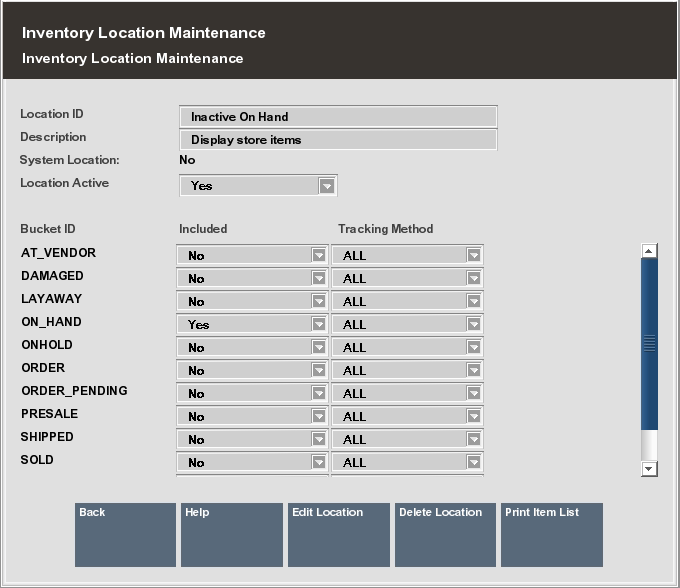Open Tracking Method dropdown for SOLD
The width and height of the screenshot is (680, 588).
pos(407,462)
